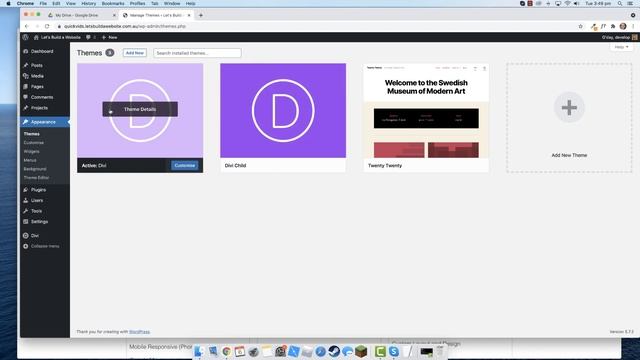Select the Divi Child theme thumbnail
Viewport: 640px width, 360px height.
[283, 111]
